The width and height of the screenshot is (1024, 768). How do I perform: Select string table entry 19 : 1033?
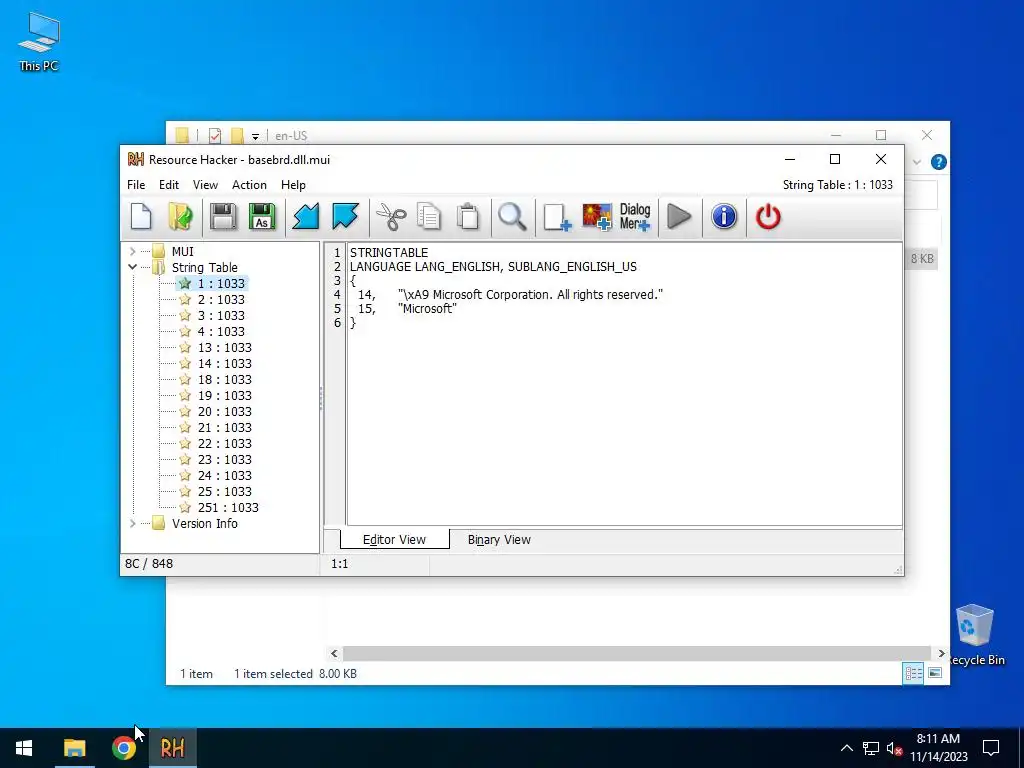(224, 396)
